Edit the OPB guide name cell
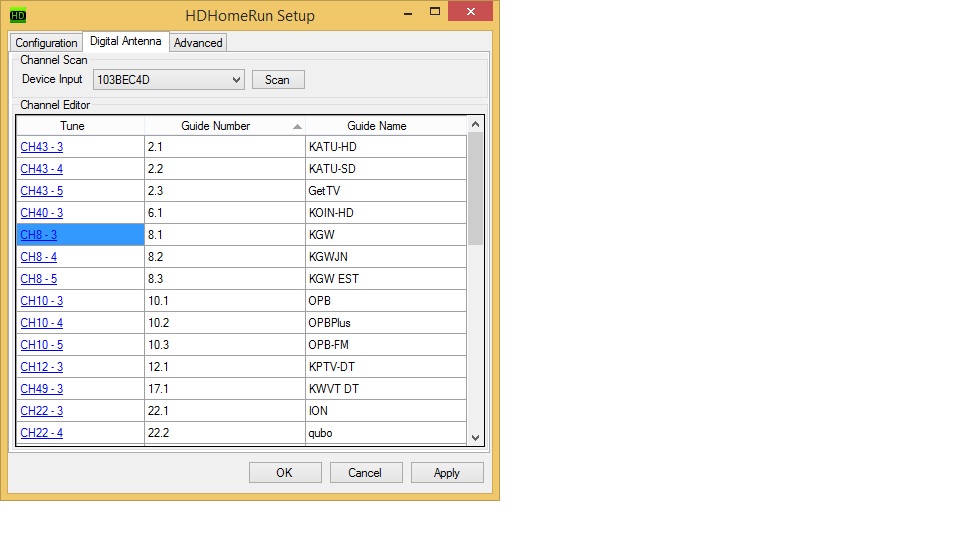Screen dimensions: 960x540 [x=386, y=301]
